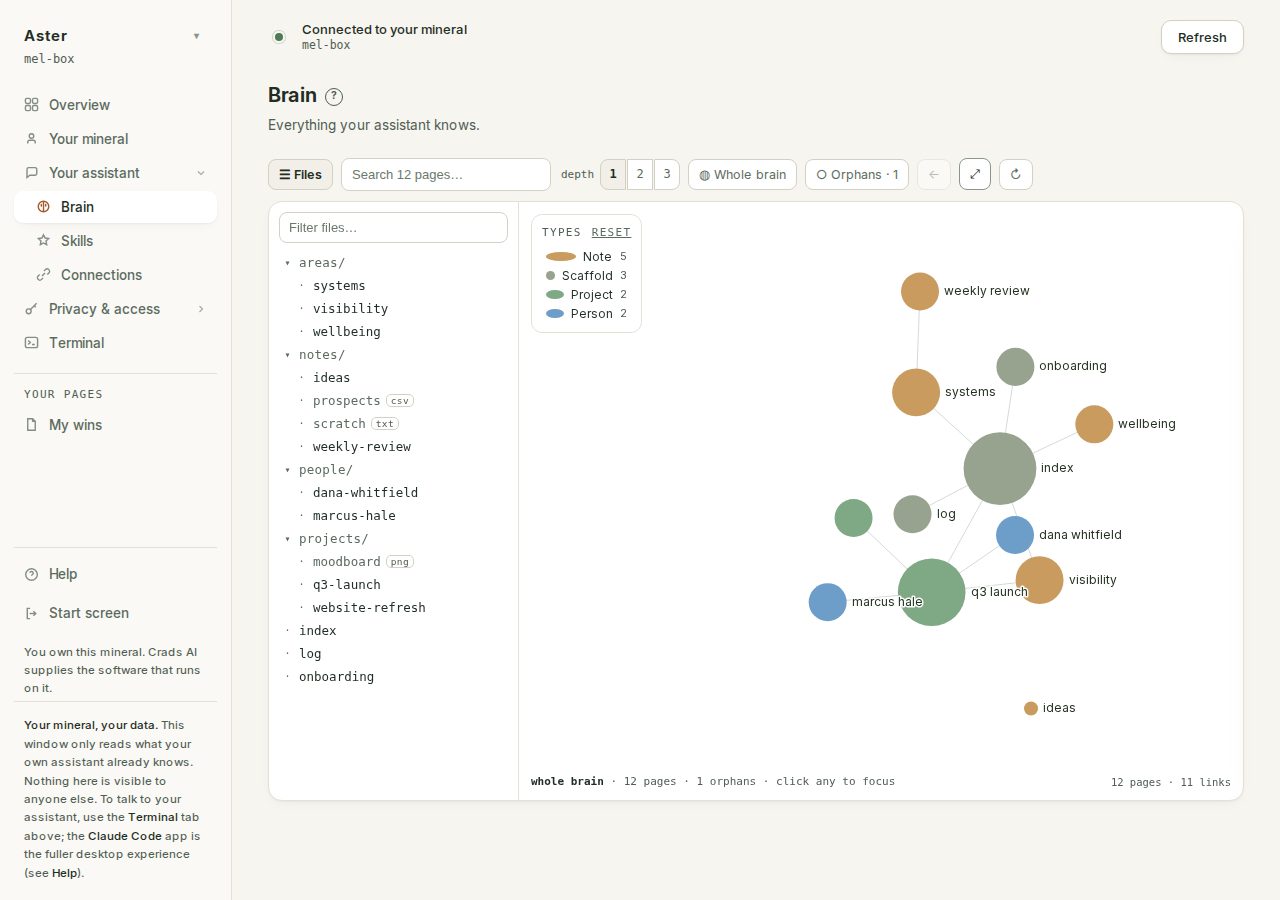Set graph depth to 3
Screen dimensions: 1280x900
click(667, 174)
